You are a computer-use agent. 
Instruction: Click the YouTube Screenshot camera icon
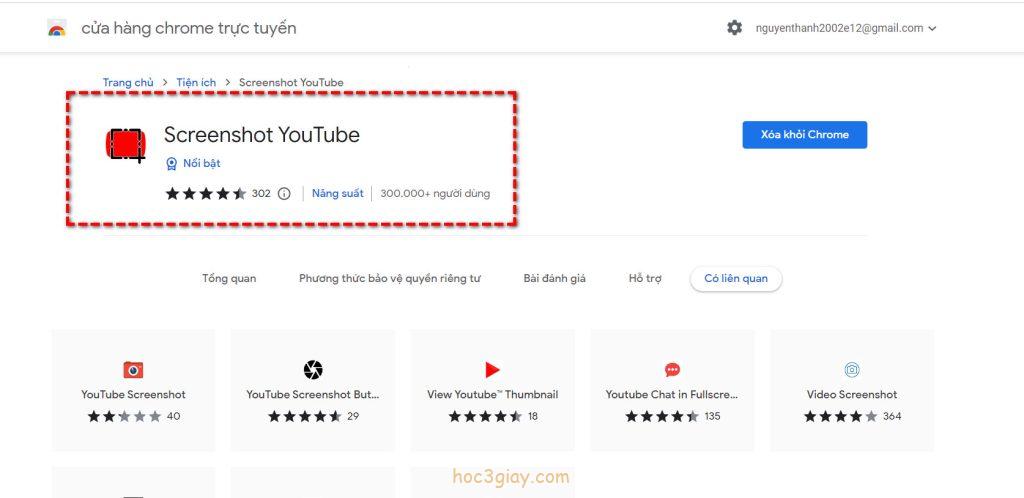pyautogui.click(x=133, y=369)
